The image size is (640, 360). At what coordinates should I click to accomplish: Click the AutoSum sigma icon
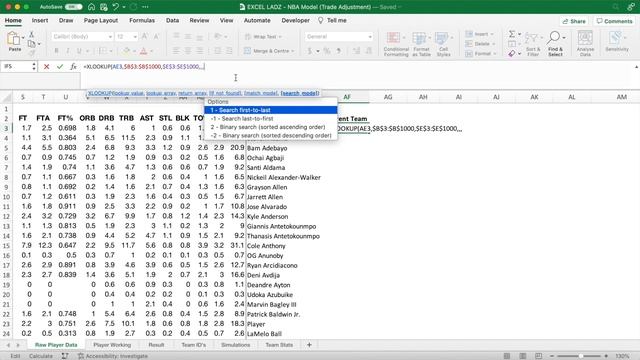(x=512, y=34)
